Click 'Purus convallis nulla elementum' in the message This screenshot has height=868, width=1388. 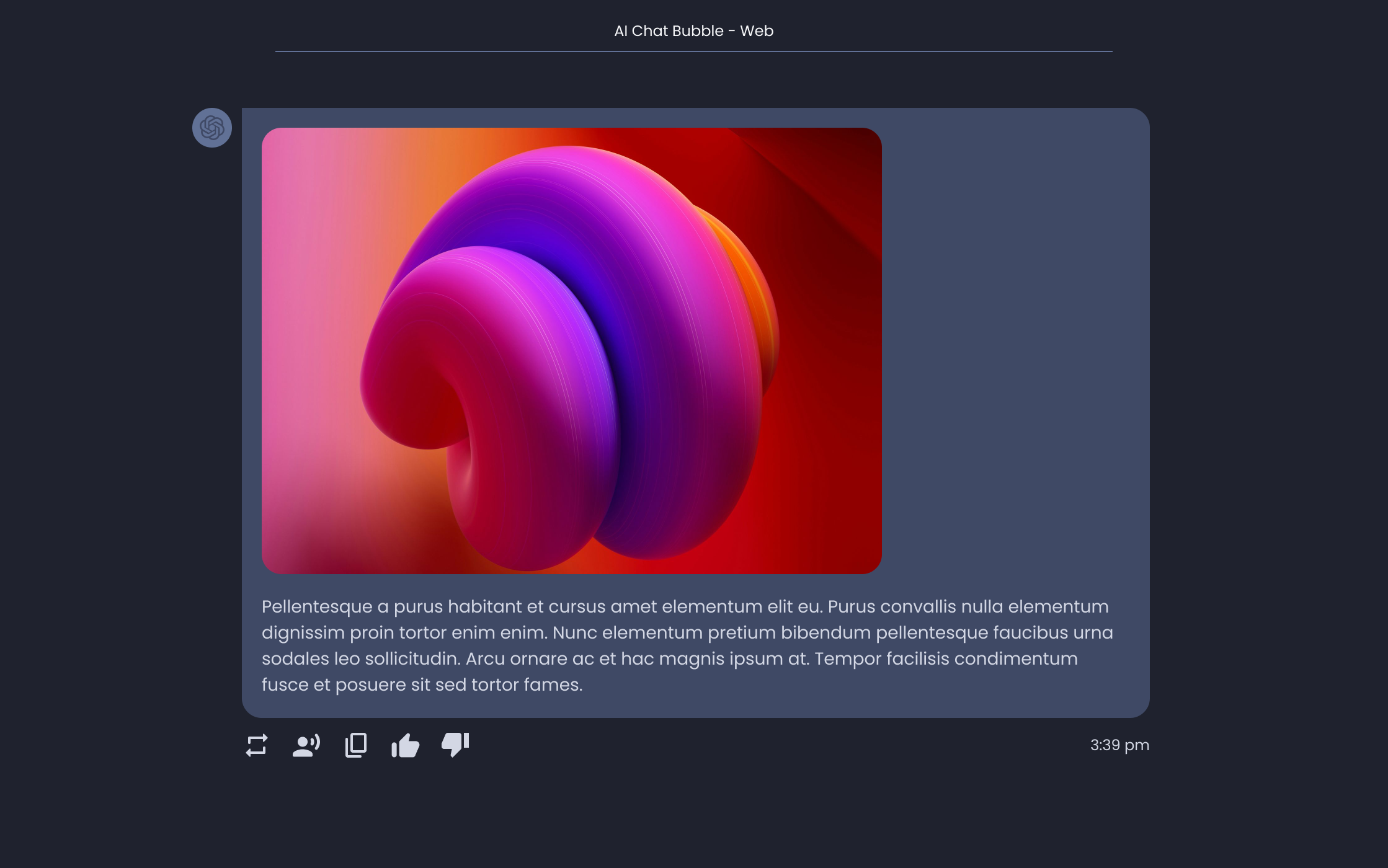(x=968, y=606)
